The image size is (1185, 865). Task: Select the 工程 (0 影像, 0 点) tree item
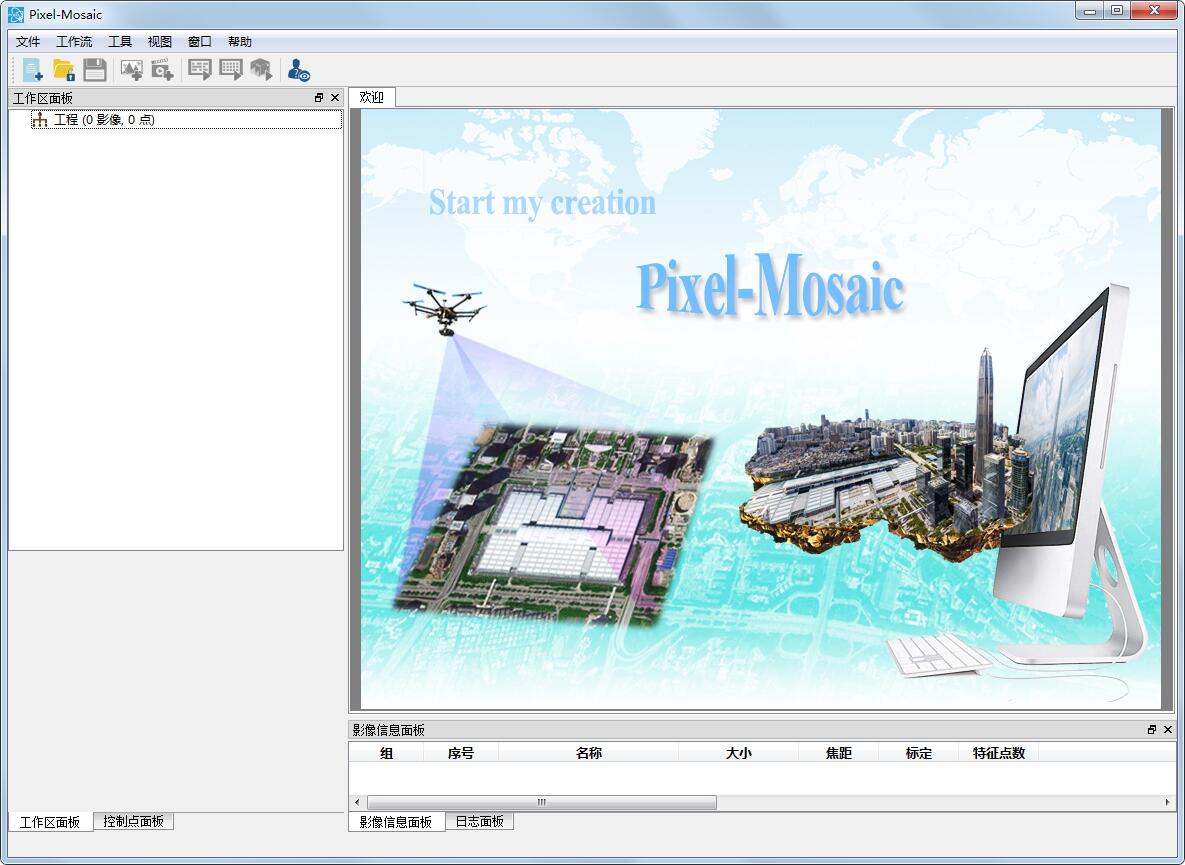pos(187,119)
